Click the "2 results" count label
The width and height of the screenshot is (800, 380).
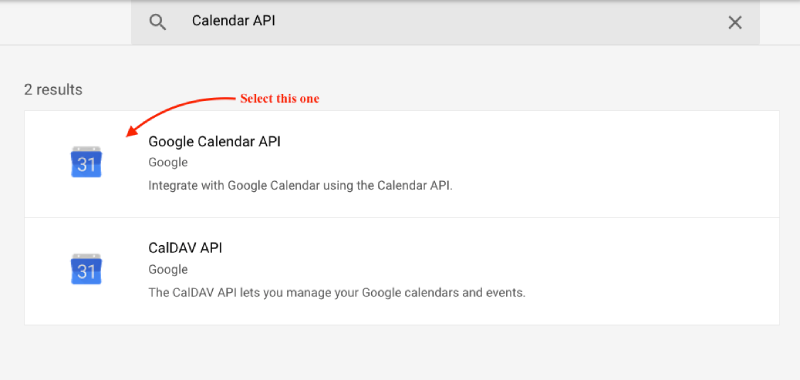(x=53, y=90)
